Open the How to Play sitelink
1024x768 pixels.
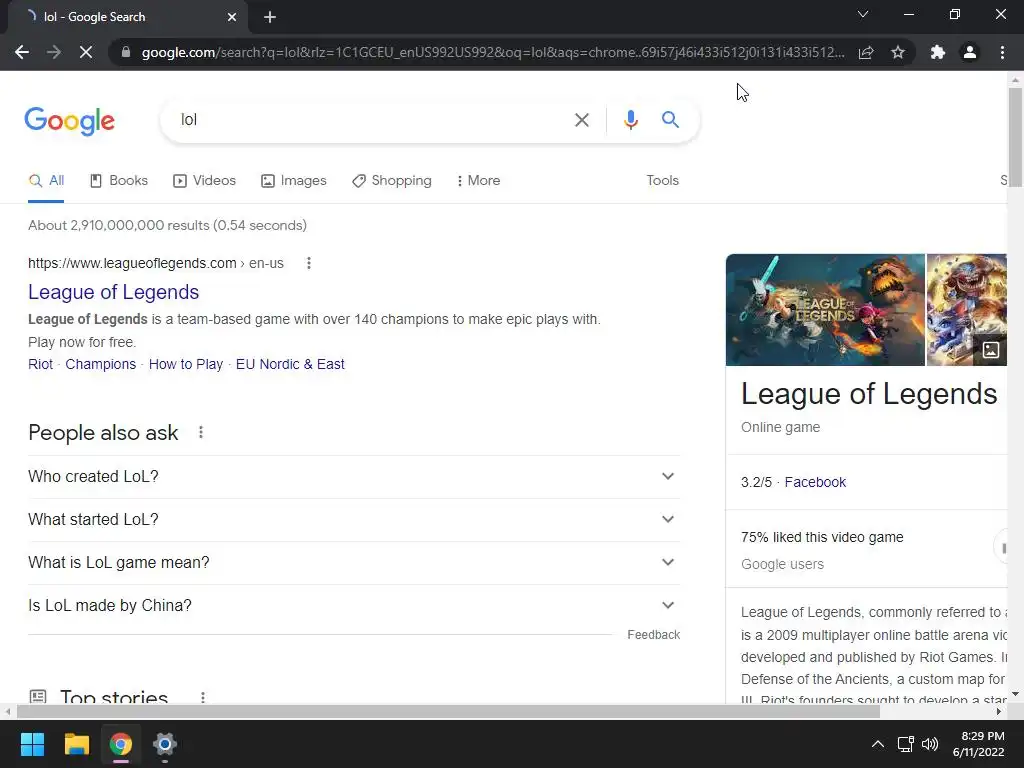(x=185, y=364)
